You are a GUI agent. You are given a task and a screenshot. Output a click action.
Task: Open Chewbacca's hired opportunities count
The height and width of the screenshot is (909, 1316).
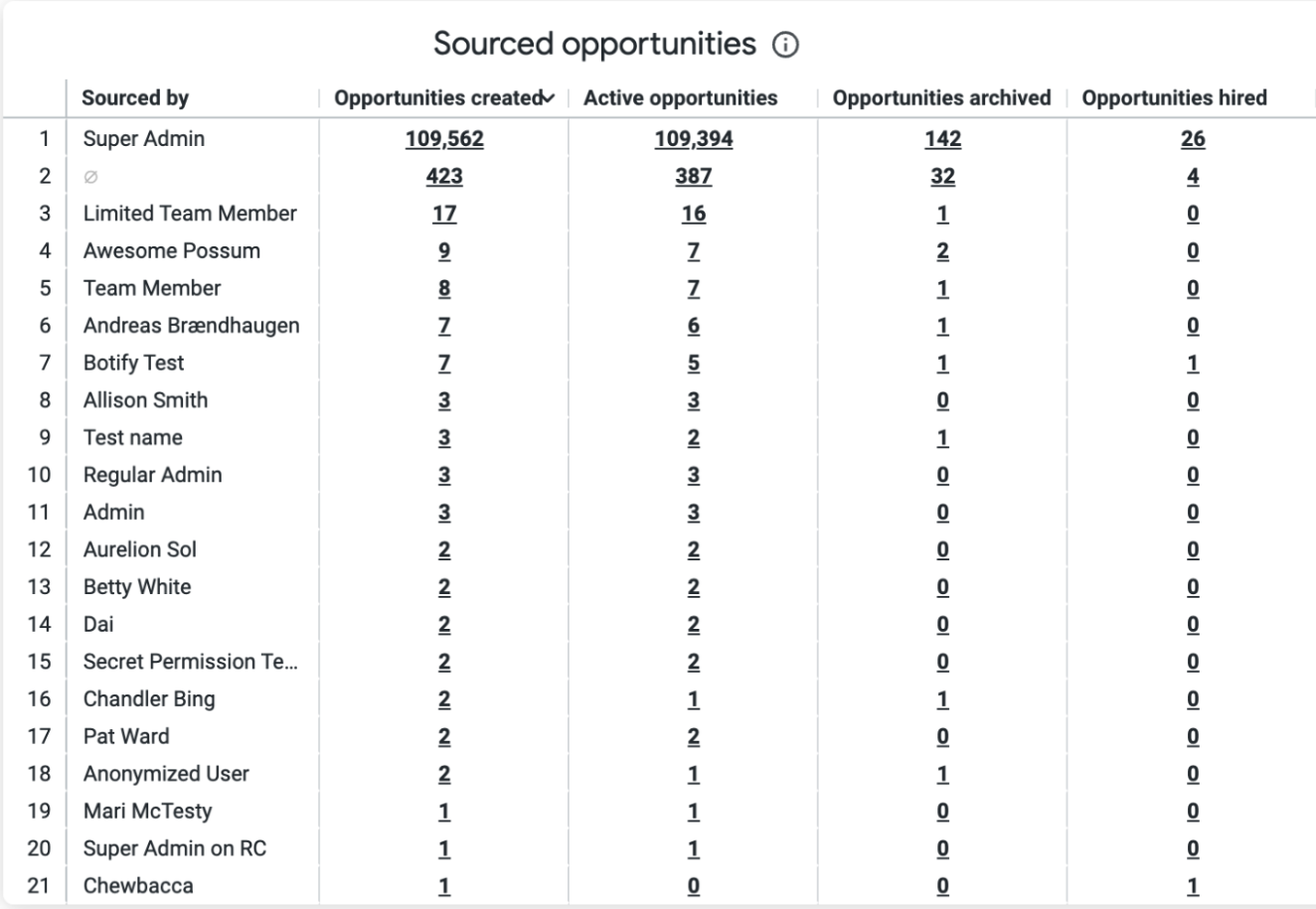(1193, 886)
